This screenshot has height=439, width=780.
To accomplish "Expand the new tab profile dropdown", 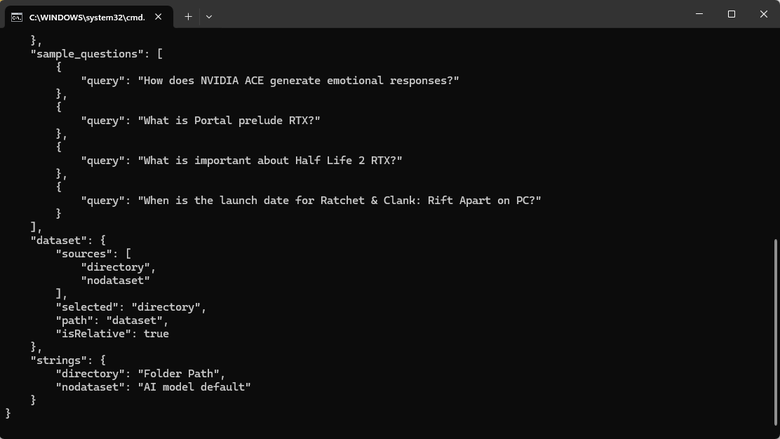I will 209,17.
